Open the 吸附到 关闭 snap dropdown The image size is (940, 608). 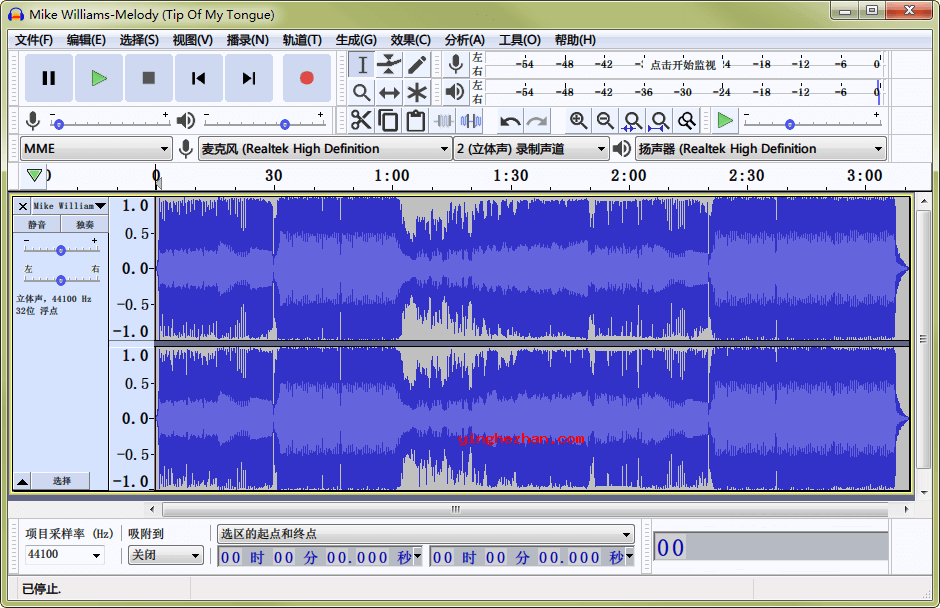165,555
